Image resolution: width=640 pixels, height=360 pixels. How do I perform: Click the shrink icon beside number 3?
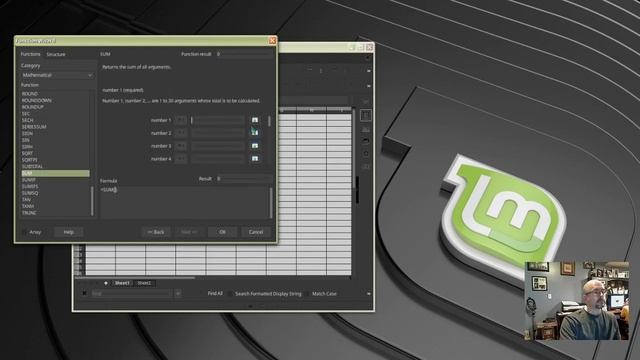255,146
